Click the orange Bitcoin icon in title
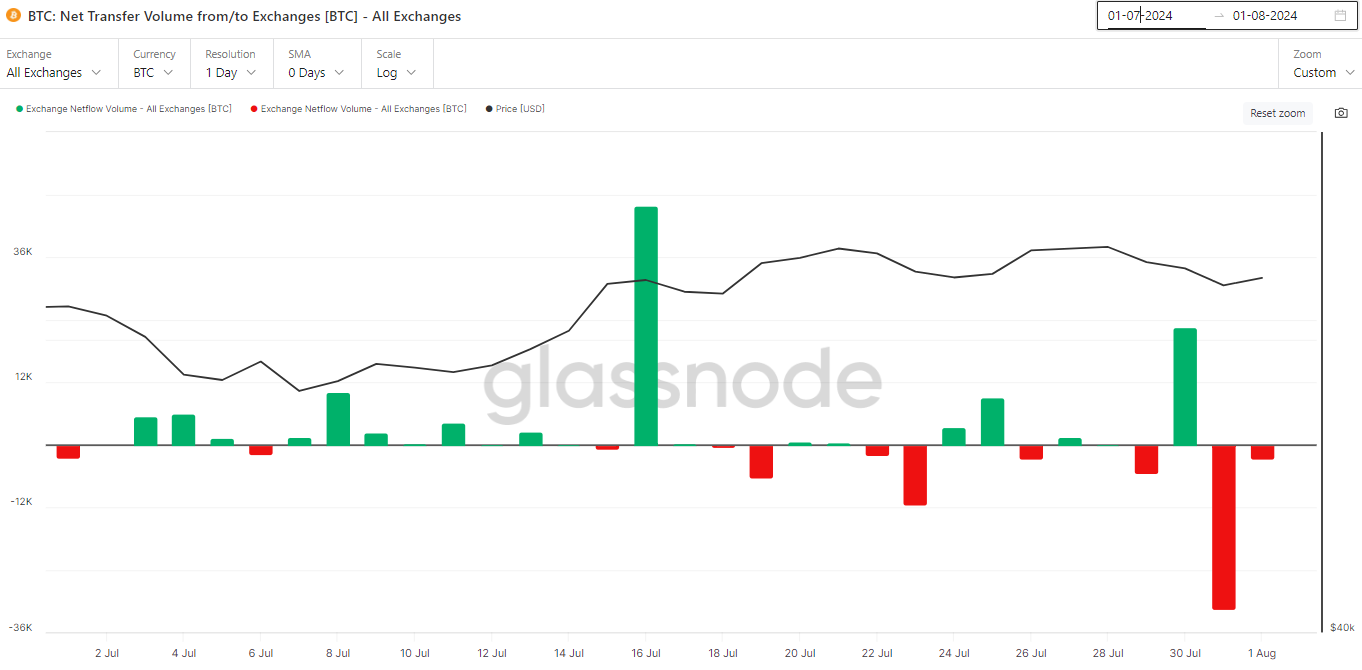Screen dimensions: 1362x670 (x=13, y=16)
